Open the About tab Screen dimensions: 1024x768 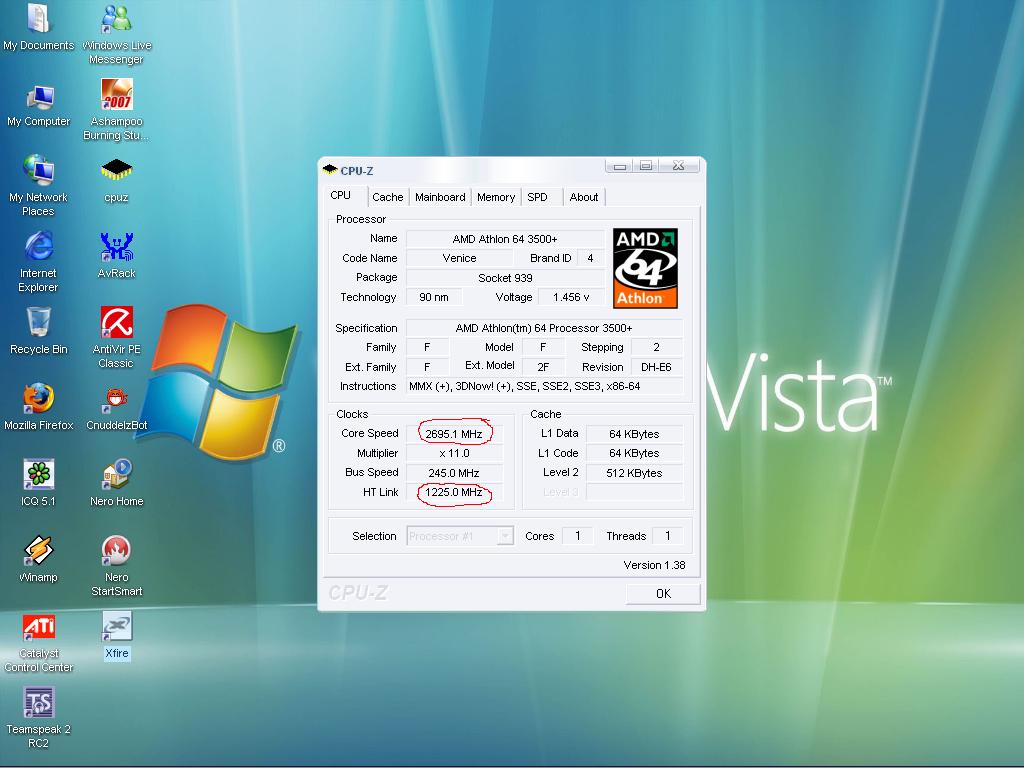[x=583, y=197]
